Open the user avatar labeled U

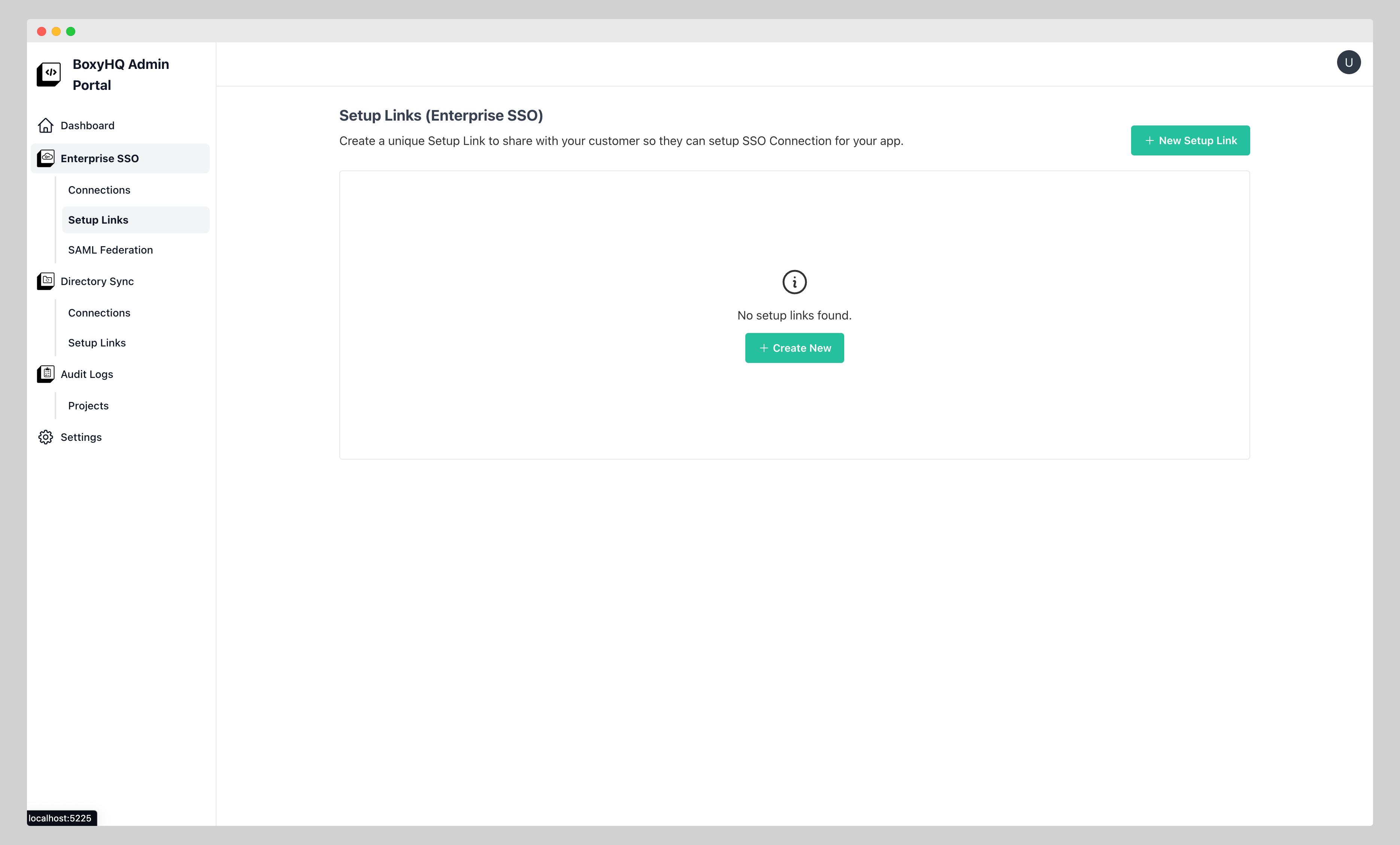pos(1349,62)
